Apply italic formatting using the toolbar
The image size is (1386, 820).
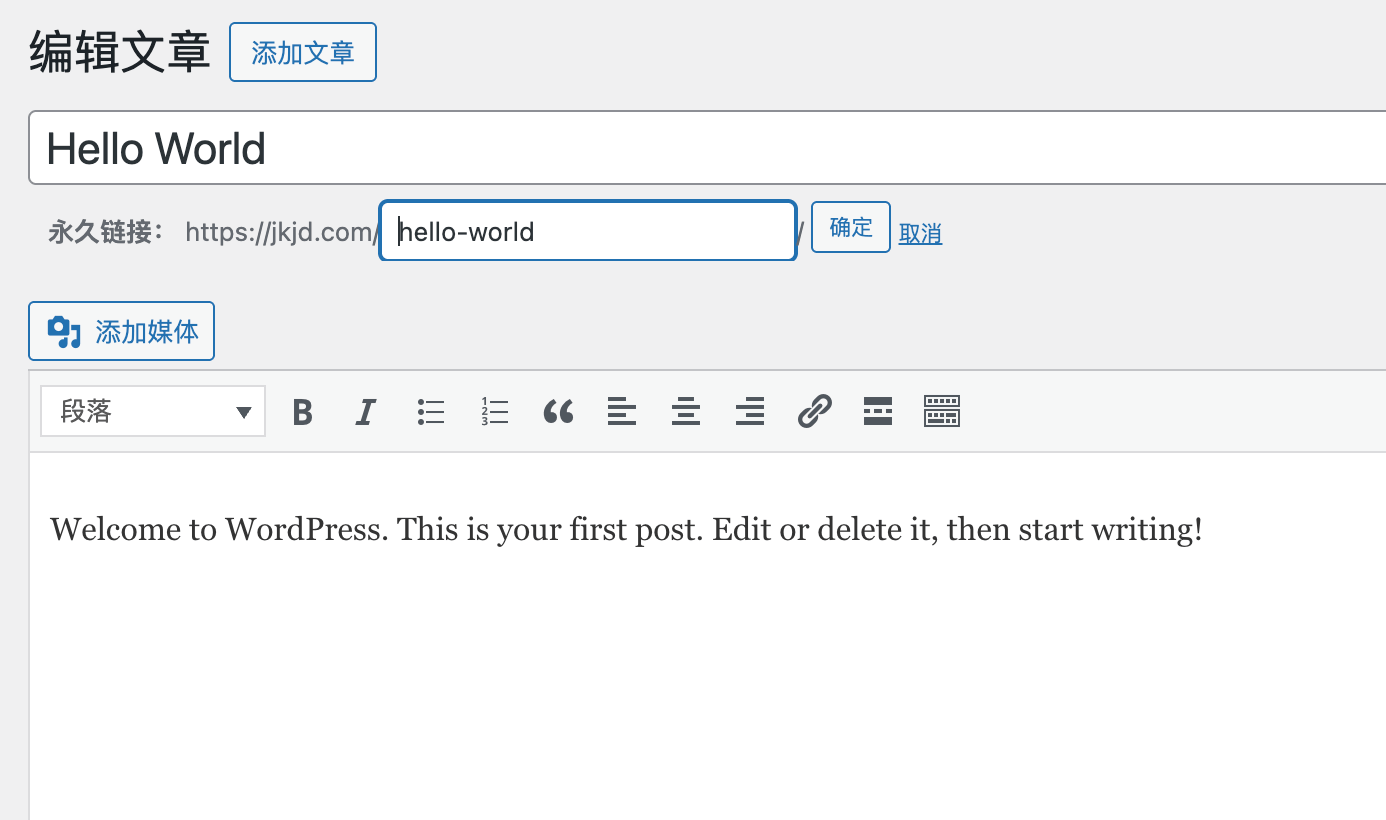[x=366, y=412]
